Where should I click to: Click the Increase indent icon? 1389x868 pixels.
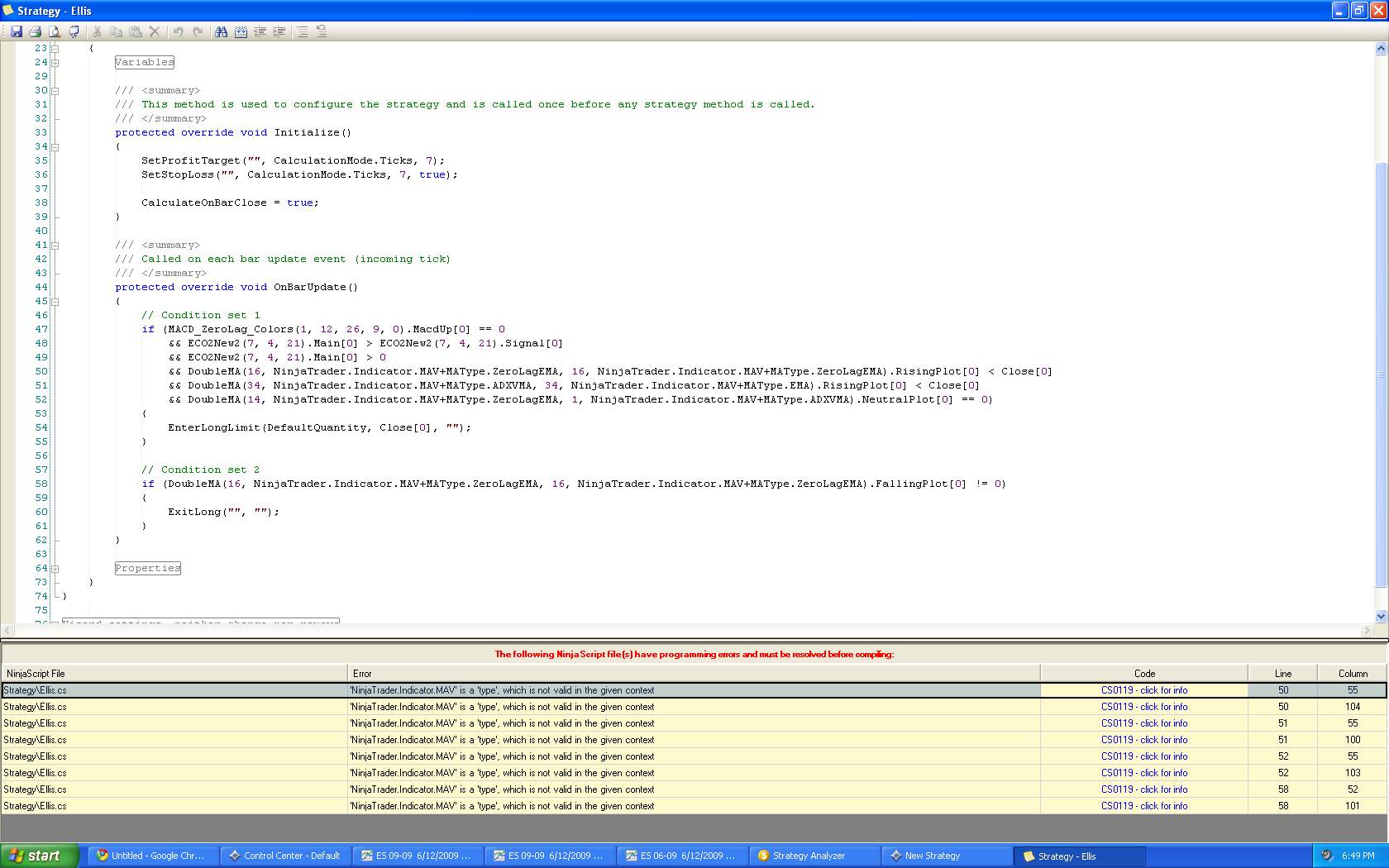[x=279, y=31]
